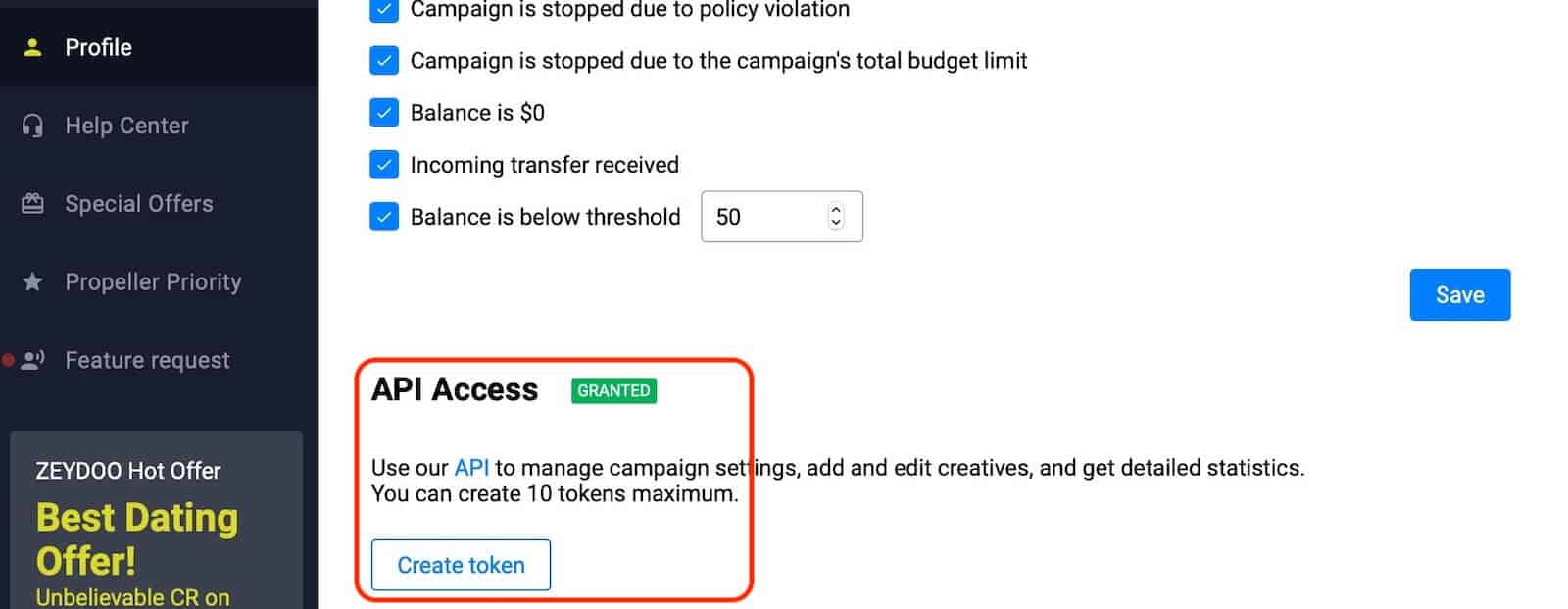
Task: Click the Feature request speaker icon
Action: [32, 359]
